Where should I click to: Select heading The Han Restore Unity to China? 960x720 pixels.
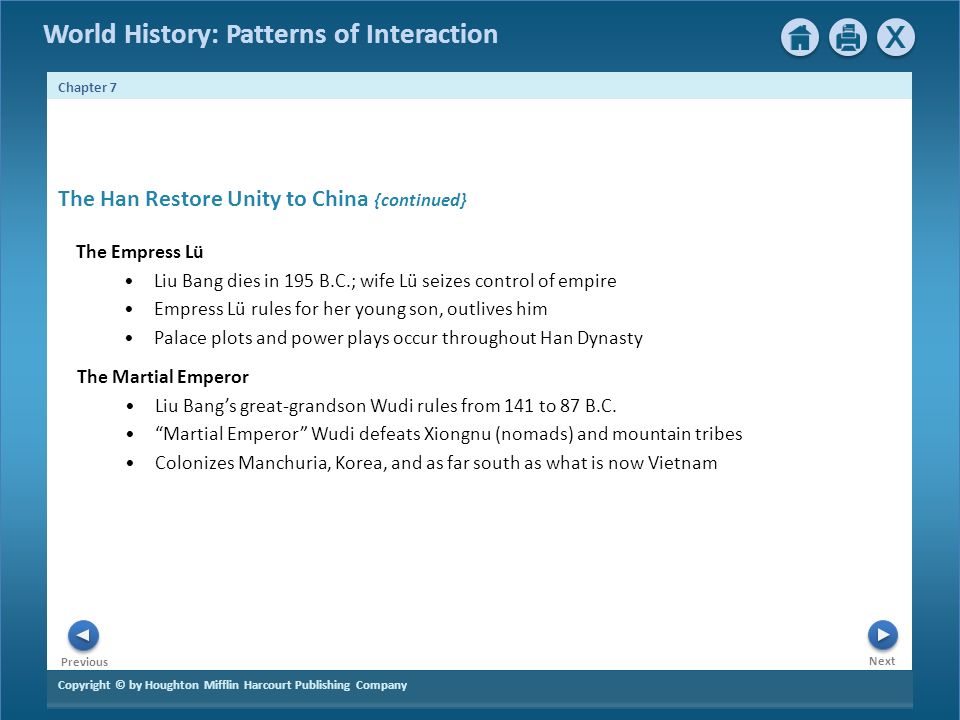213,199
